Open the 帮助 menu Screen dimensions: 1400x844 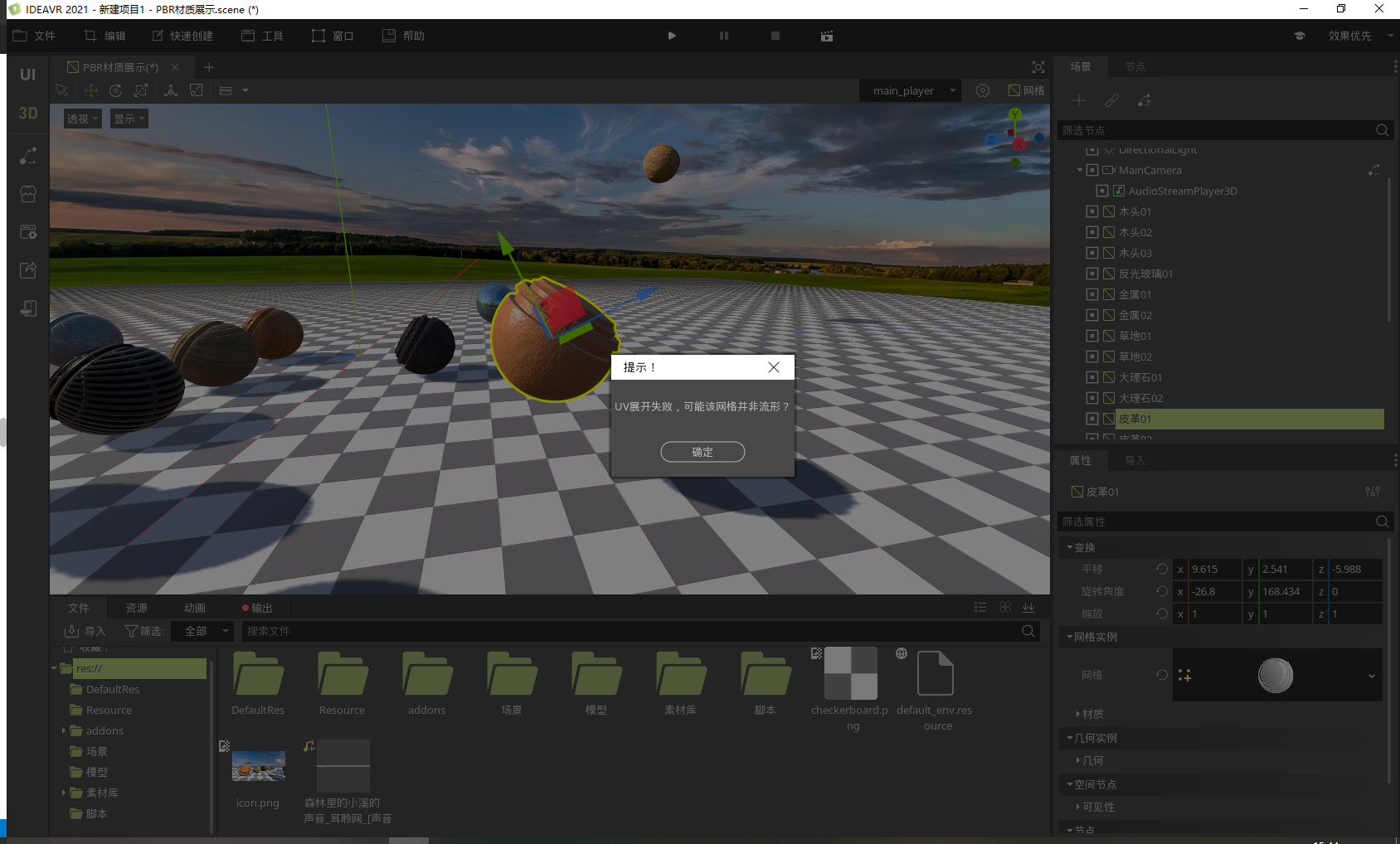[403, 36]
